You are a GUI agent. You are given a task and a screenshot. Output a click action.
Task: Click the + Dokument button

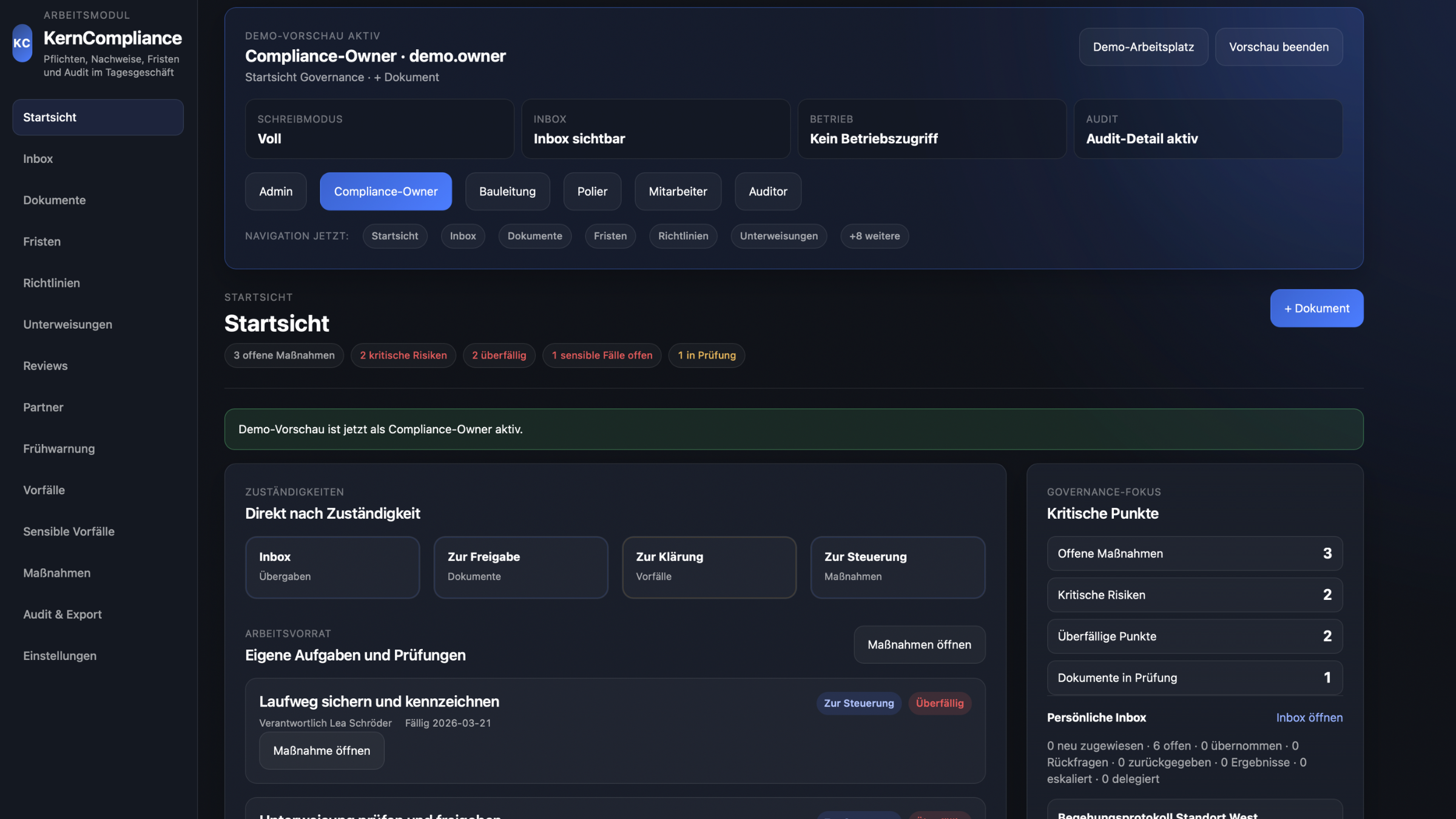pos(1316,308)
